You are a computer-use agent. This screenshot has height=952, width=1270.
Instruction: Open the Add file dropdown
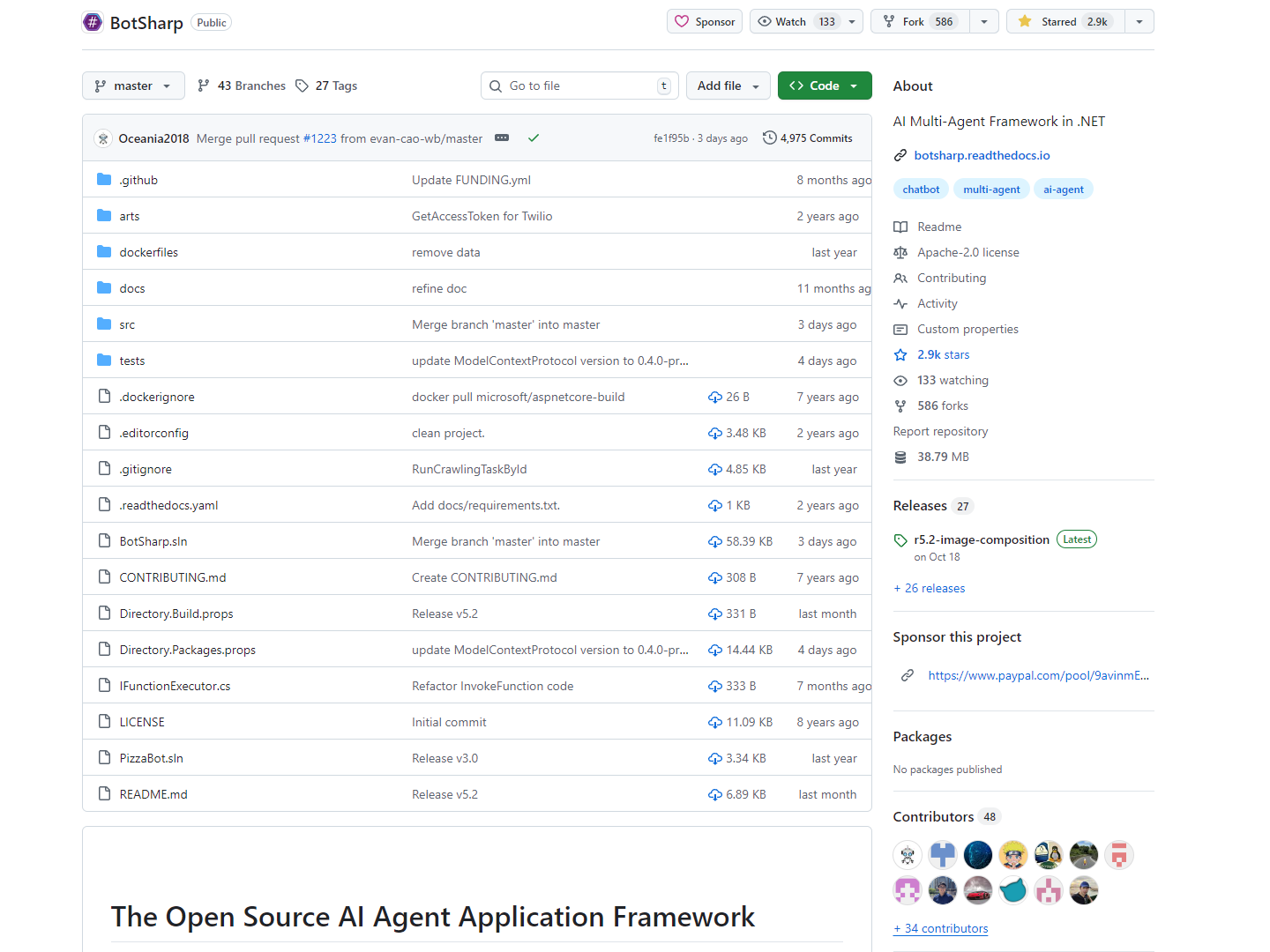point(728,86)
